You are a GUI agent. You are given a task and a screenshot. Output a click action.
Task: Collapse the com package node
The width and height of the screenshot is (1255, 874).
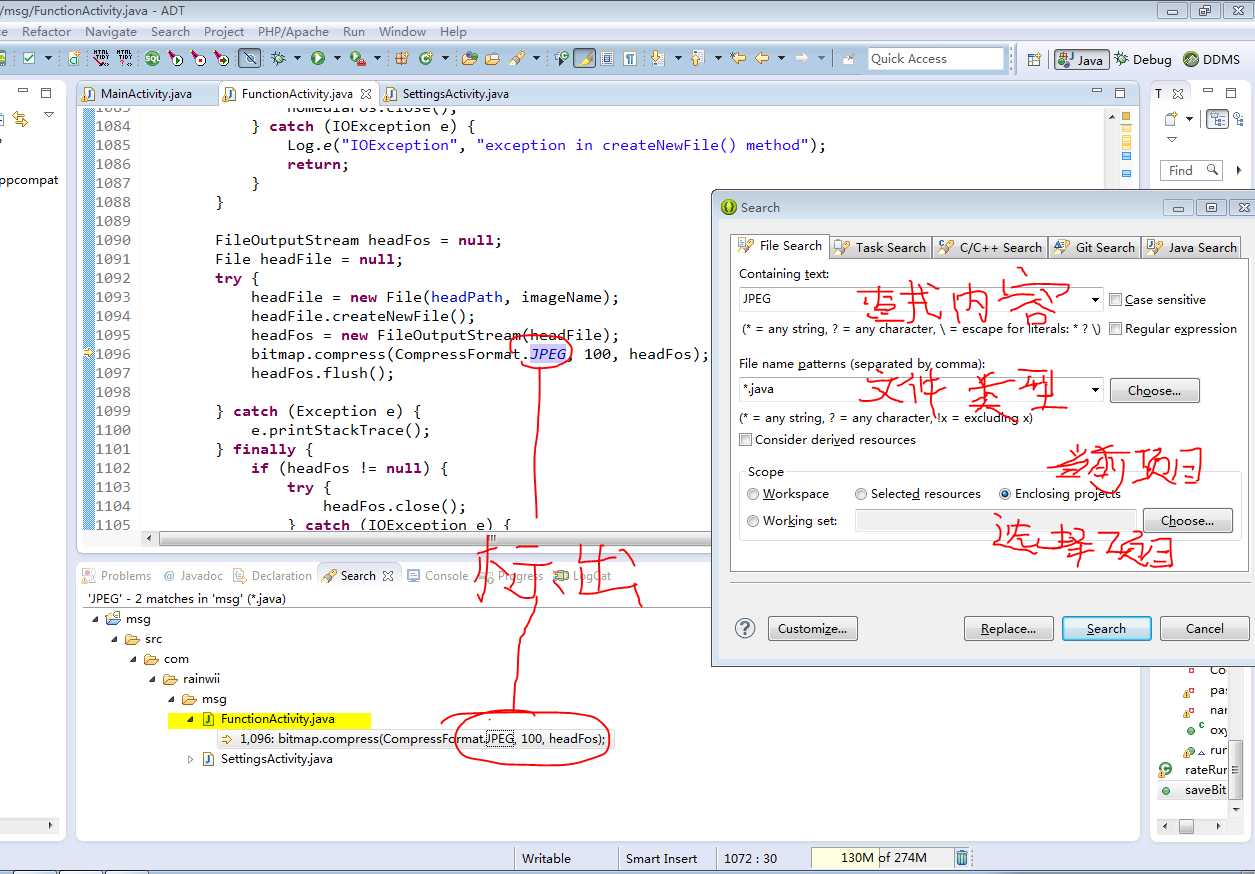pyautogui.click(x=135, y=659)
